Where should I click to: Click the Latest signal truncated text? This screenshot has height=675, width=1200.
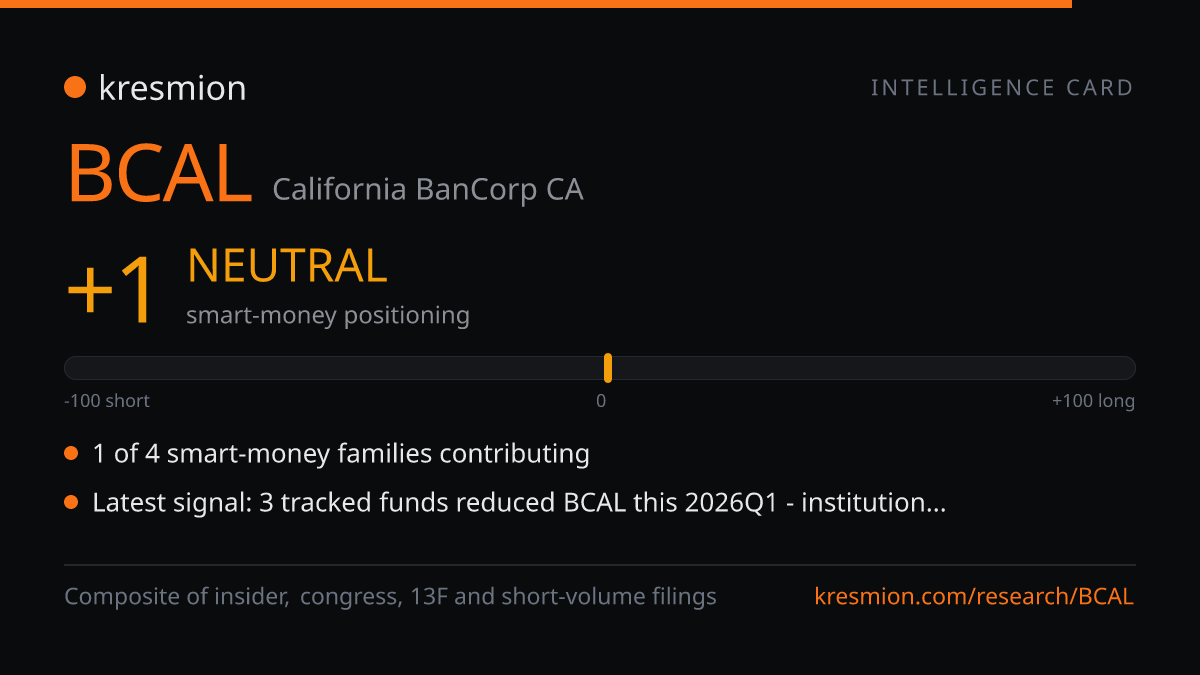(x=519, y=502)
